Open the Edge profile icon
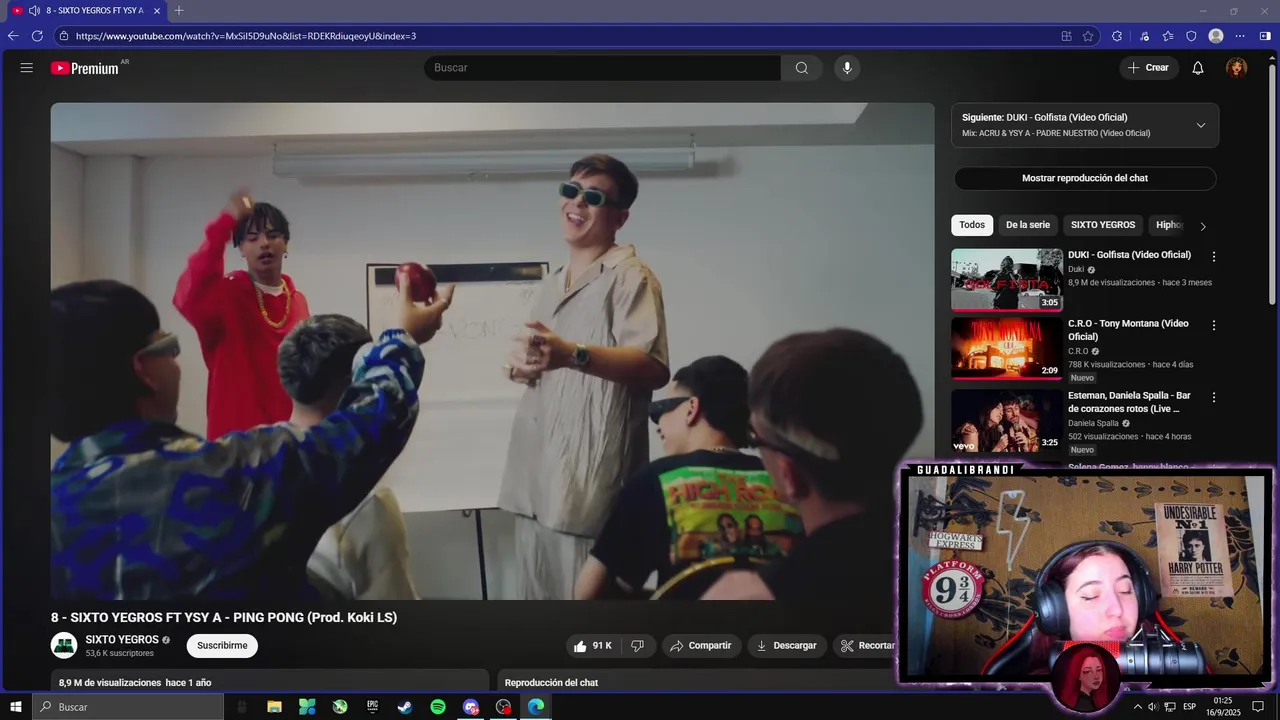 coord(1216,36)
